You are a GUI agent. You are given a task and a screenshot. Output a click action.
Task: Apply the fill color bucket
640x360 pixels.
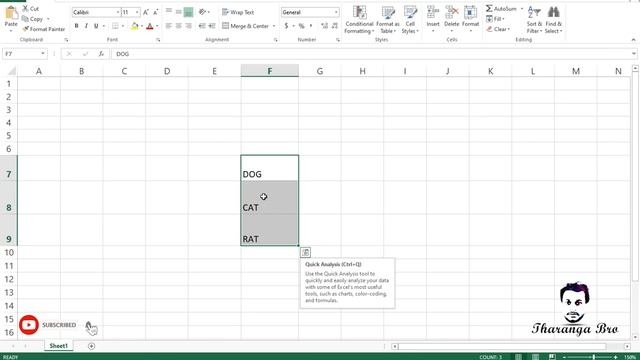[x=134, y=26]
